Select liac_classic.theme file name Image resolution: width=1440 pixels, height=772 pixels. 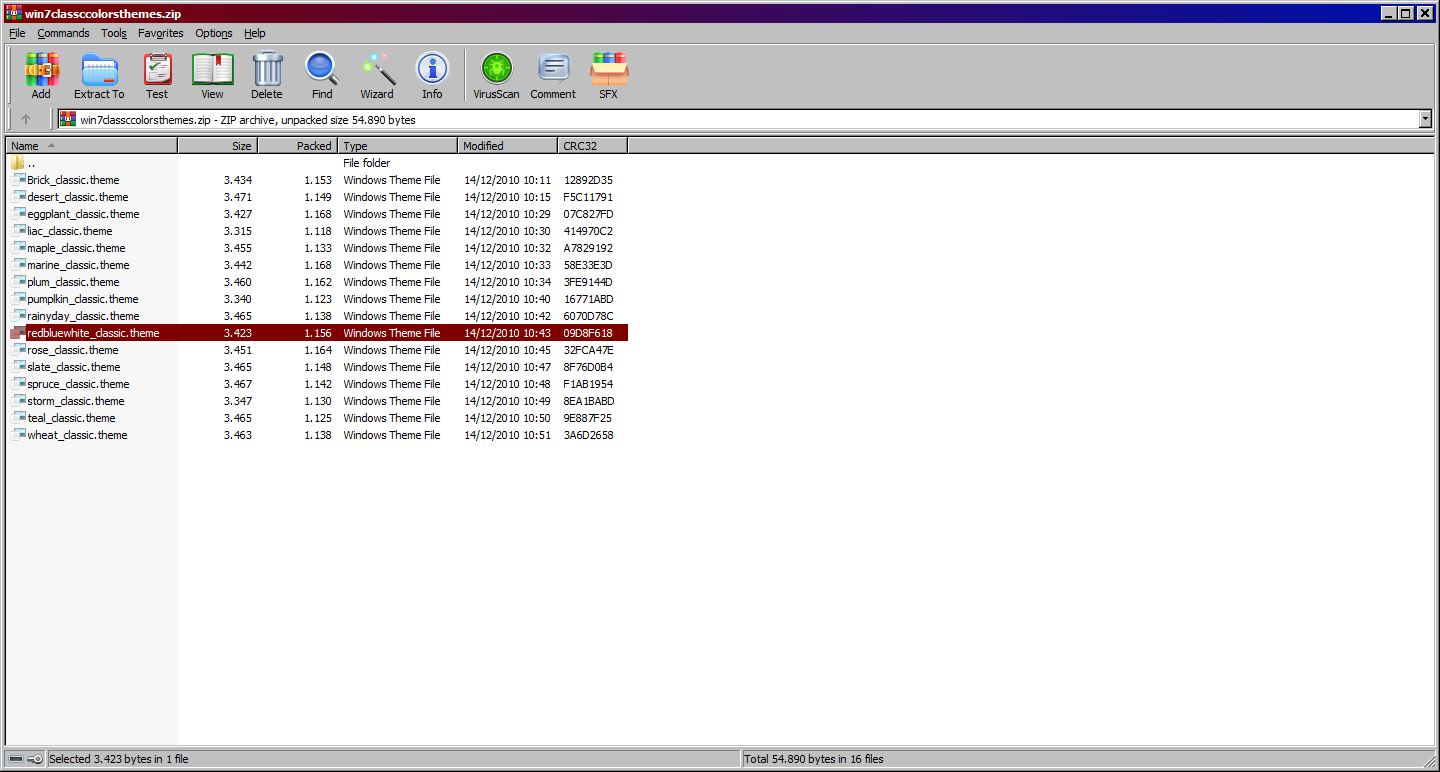click(70, 231)
